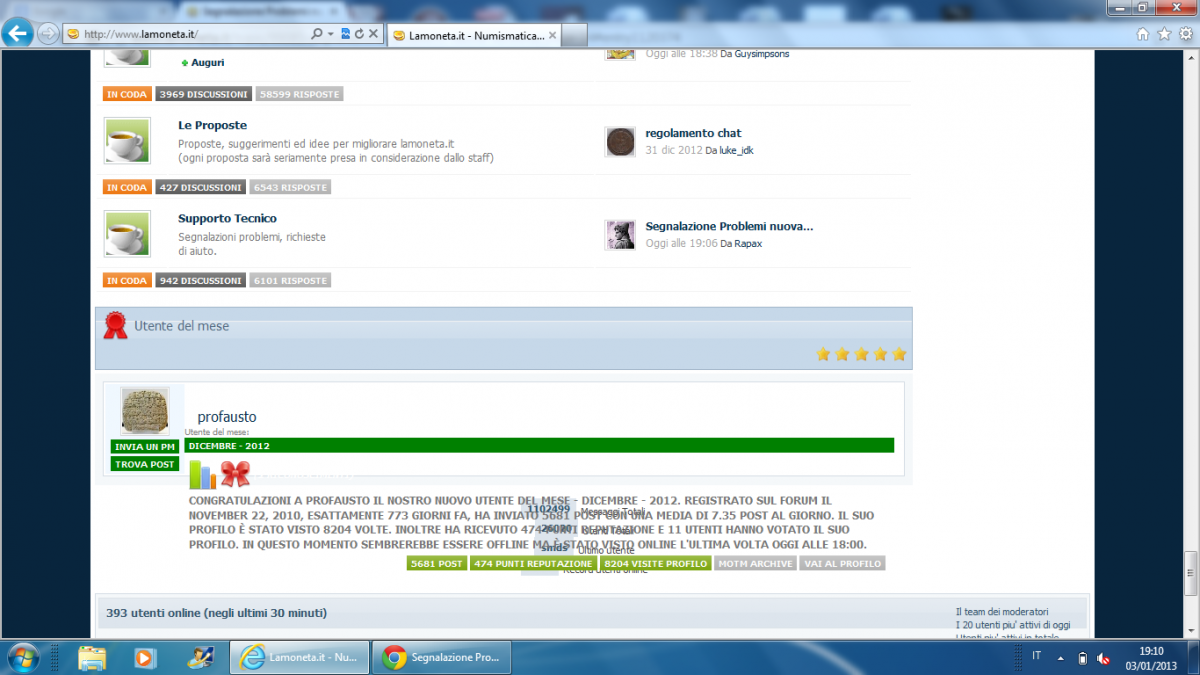This screenshot has height=675, width=1200.
Task: Open browser Tools gear menu
Action: [1184, 33]
